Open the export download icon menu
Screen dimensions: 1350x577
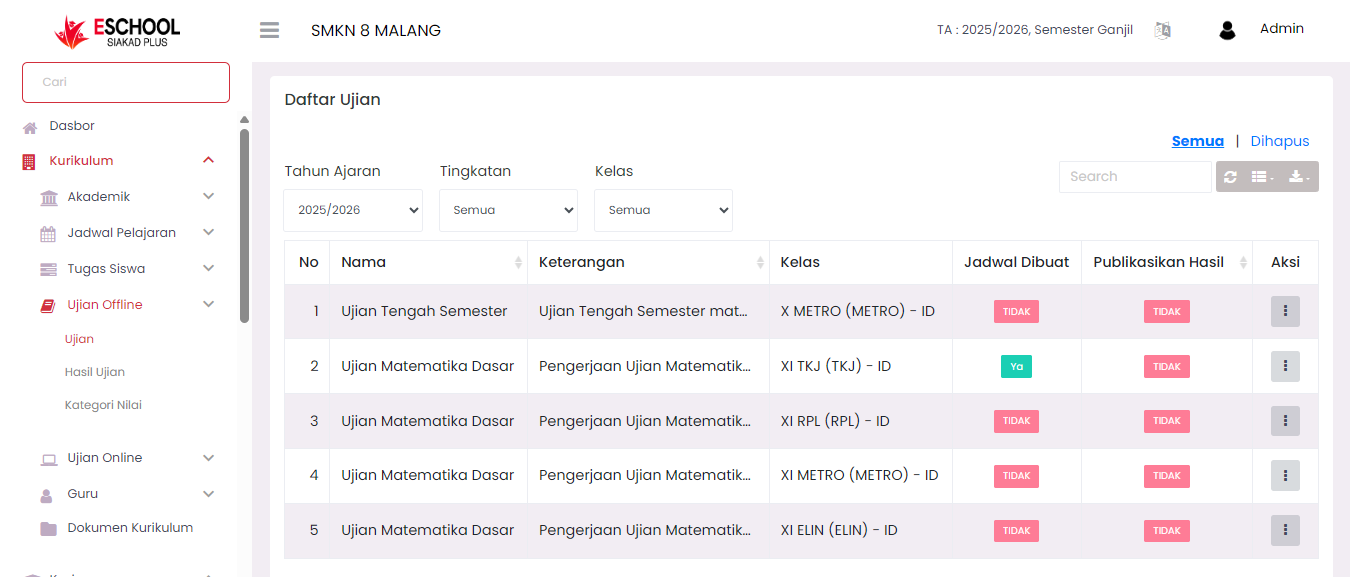click(x=1299, y=177)
